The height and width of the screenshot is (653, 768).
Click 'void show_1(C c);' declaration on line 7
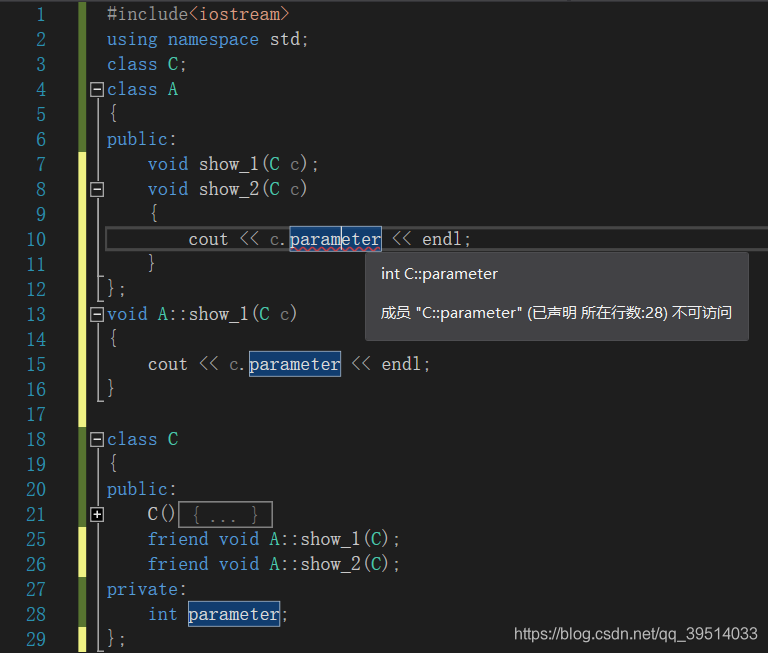point(233,164)
